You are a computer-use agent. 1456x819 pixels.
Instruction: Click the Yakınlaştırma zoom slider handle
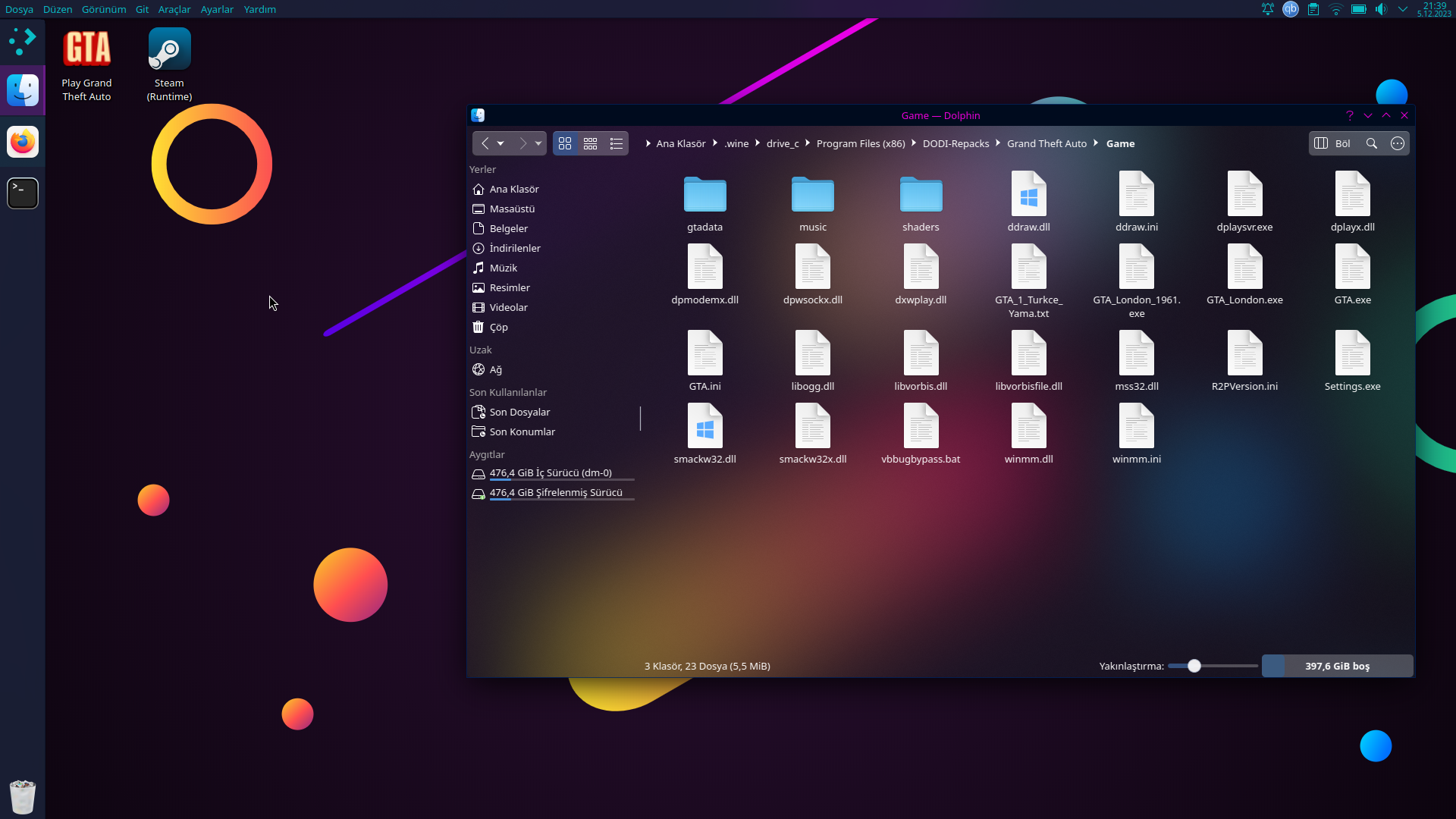(x=1194, y=666)
